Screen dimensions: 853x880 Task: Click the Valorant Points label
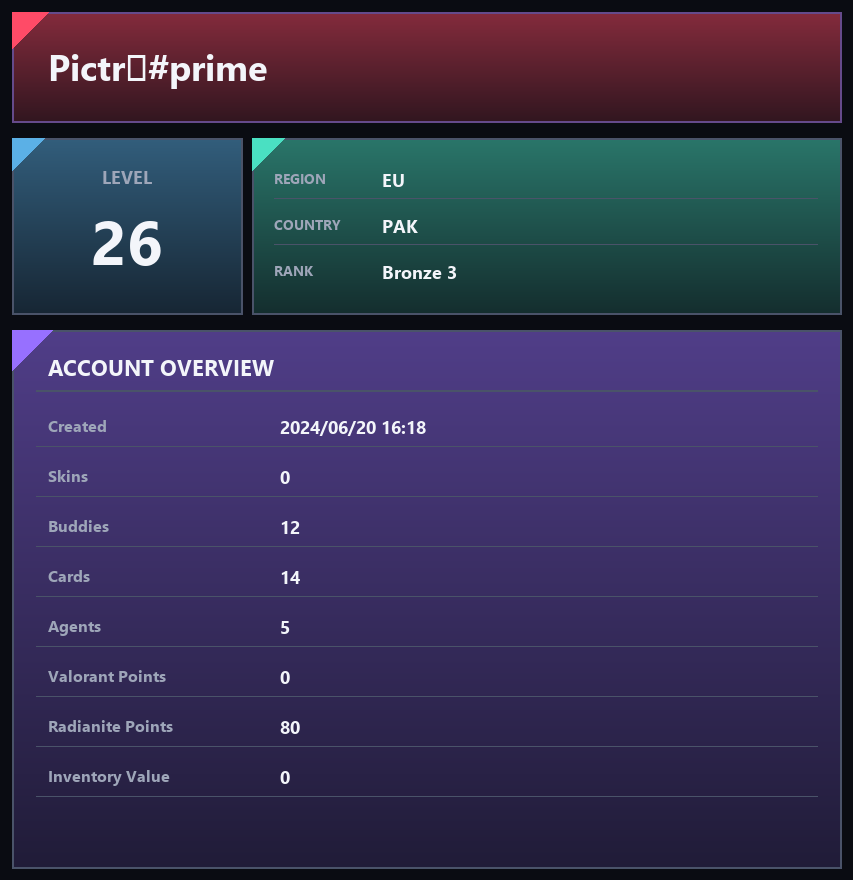tap(107, 676)
